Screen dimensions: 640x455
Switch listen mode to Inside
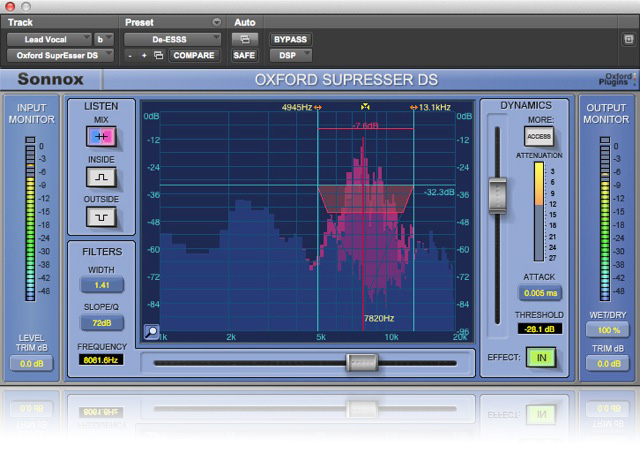click(101, 177)
